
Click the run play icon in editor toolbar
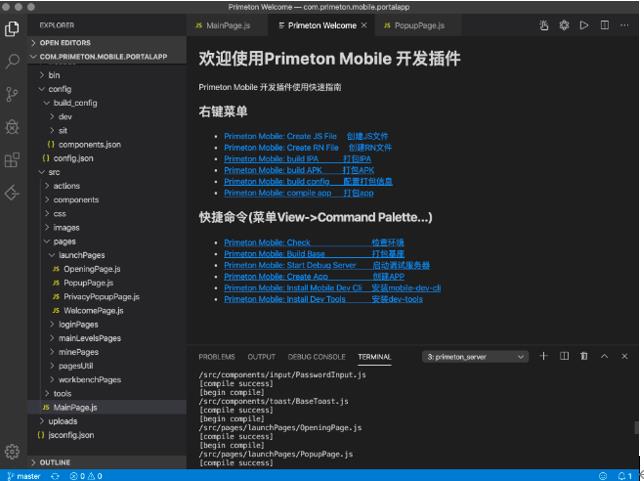coord(585,25)
